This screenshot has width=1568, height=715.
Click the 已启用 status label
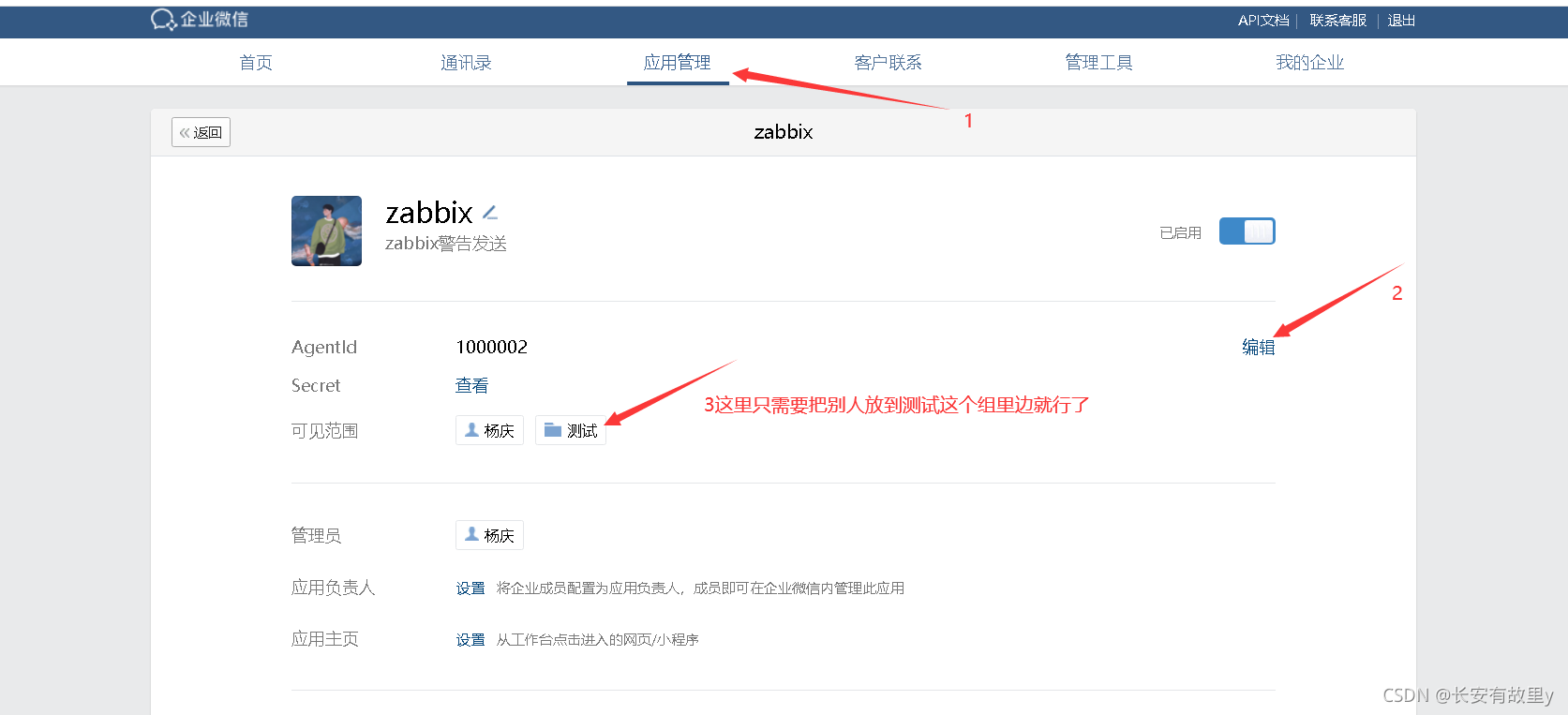(x=1180, y=232)
